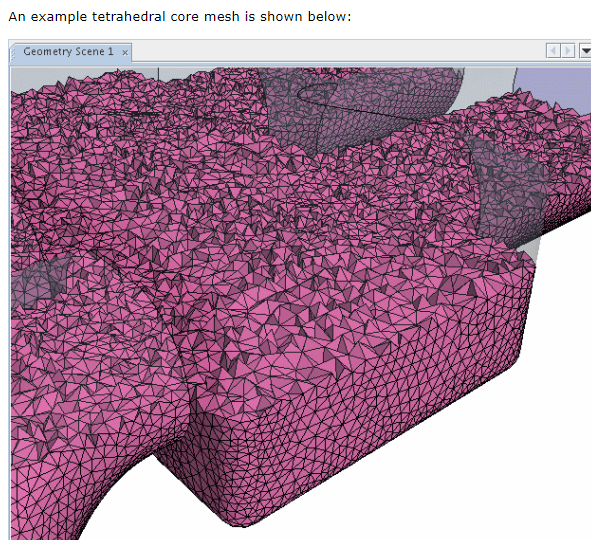Click the tab drag grip beside Geometry Scene 1
Viewport: 591px width, 540px height.
click(x=13, y=52)
